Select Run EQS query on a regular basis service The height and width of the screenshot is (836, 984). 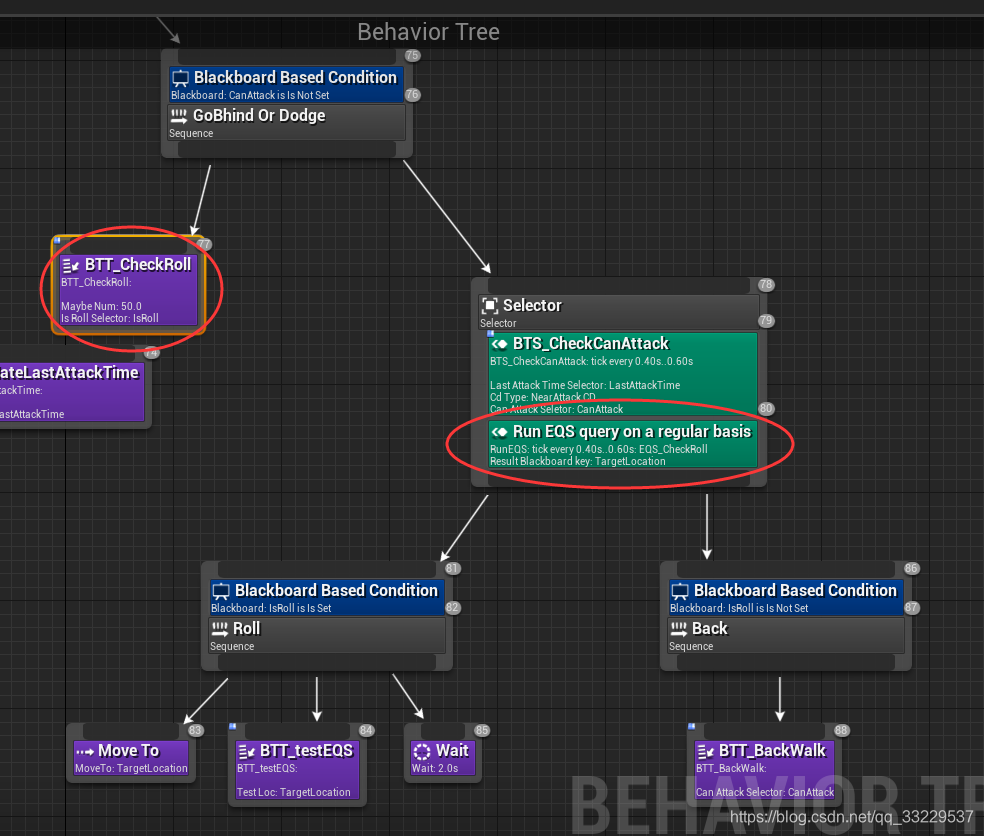tap(623, 444)
